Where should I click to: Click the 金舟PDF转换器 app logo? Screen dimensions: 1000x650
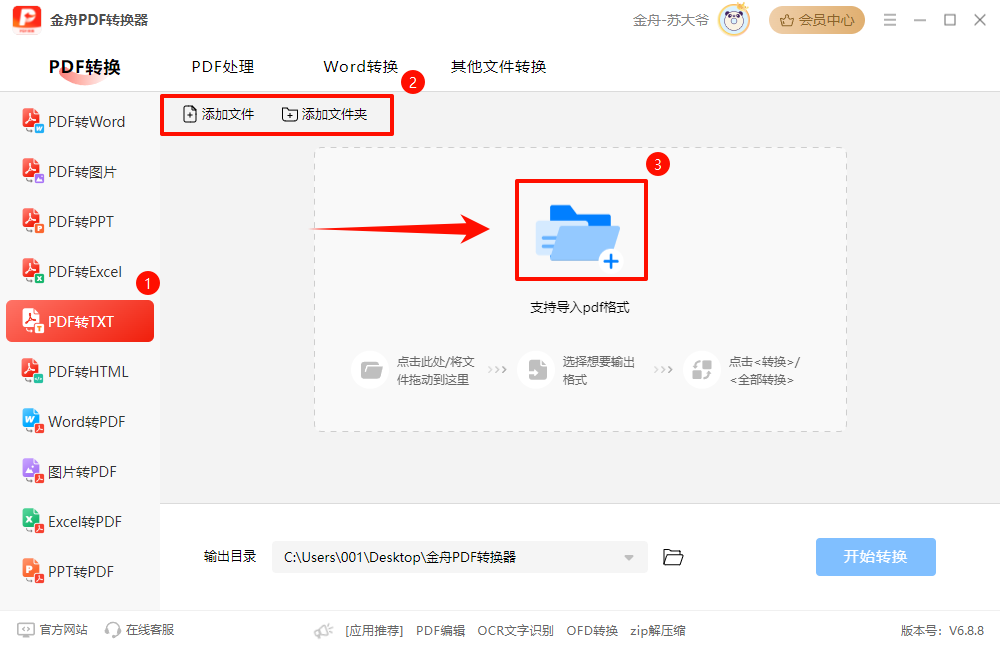(27, 20)
